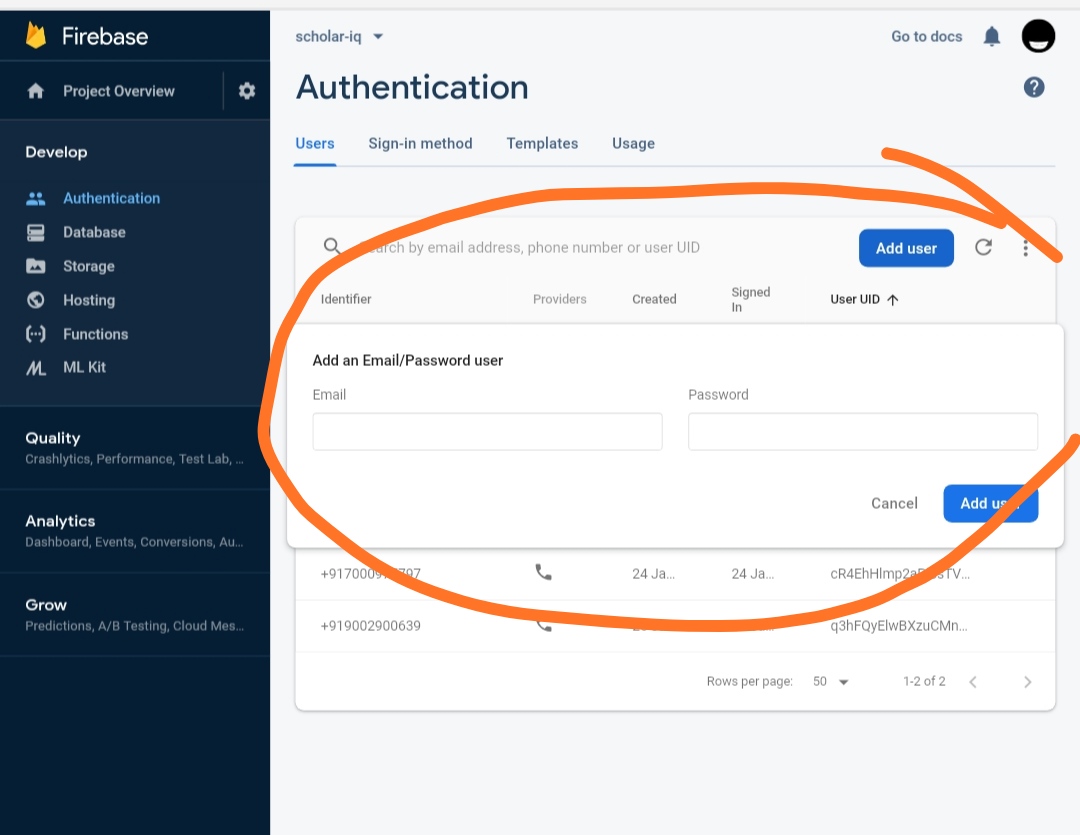1080x835 pixels.
Task: Click the ML Kit icon
Action: (36, 368)
